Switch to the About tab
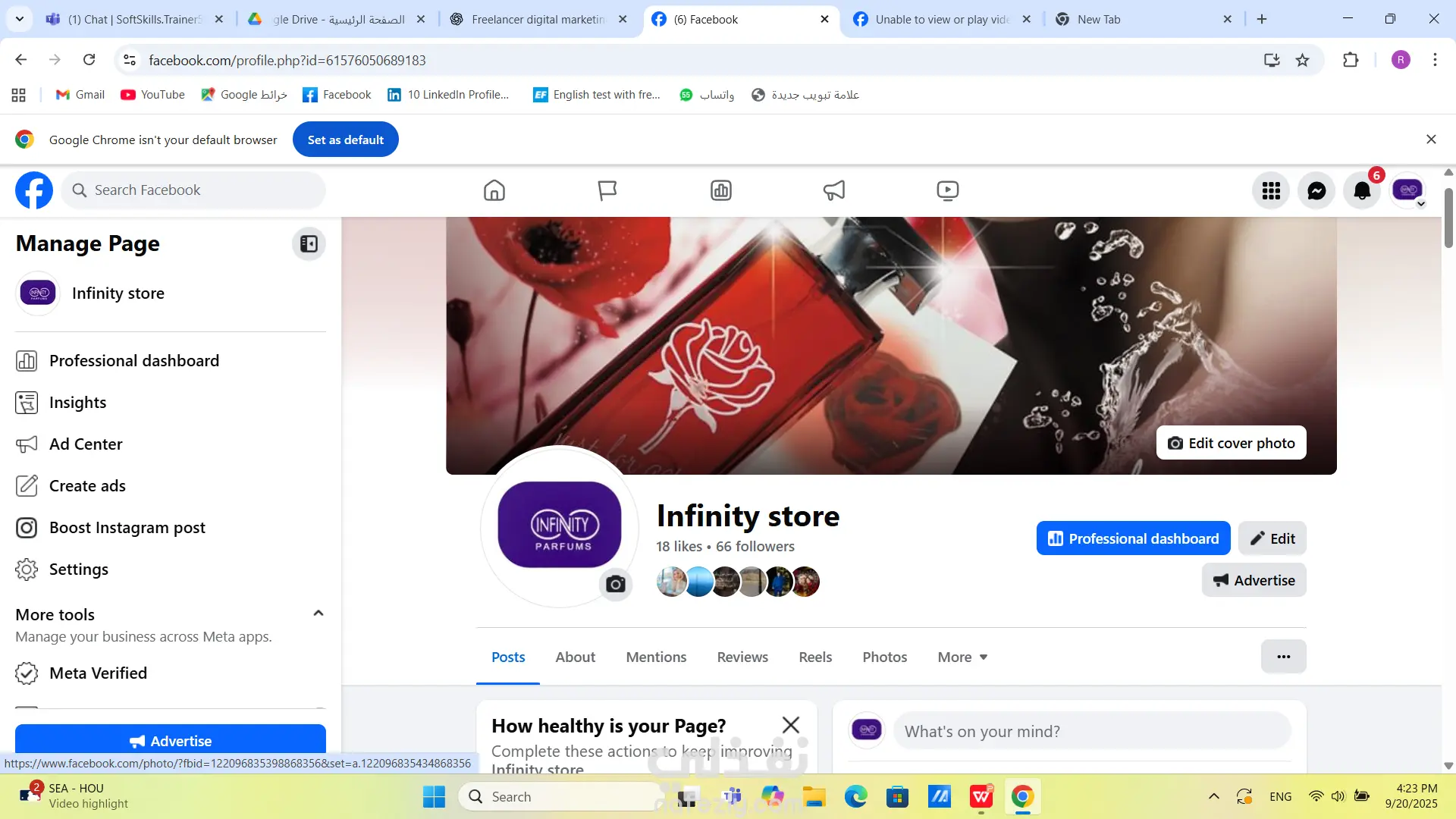1456x819 pixels. point(575,657)
